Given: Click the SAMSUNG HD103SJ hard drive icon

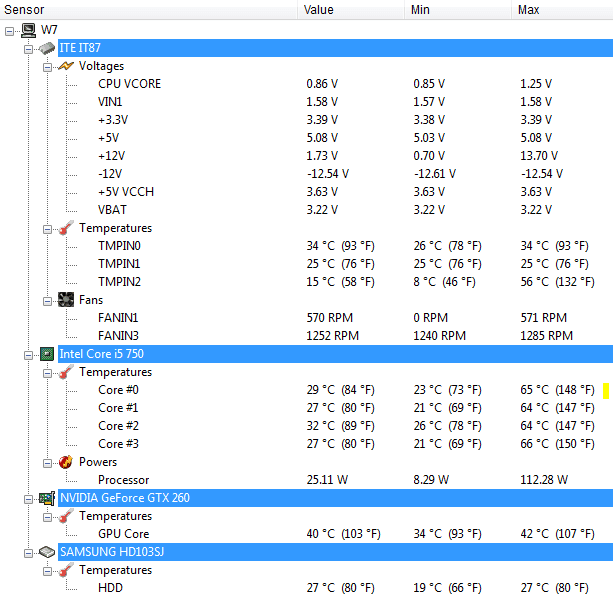Looking at the screenshot, I should click(x=47, y=552).
